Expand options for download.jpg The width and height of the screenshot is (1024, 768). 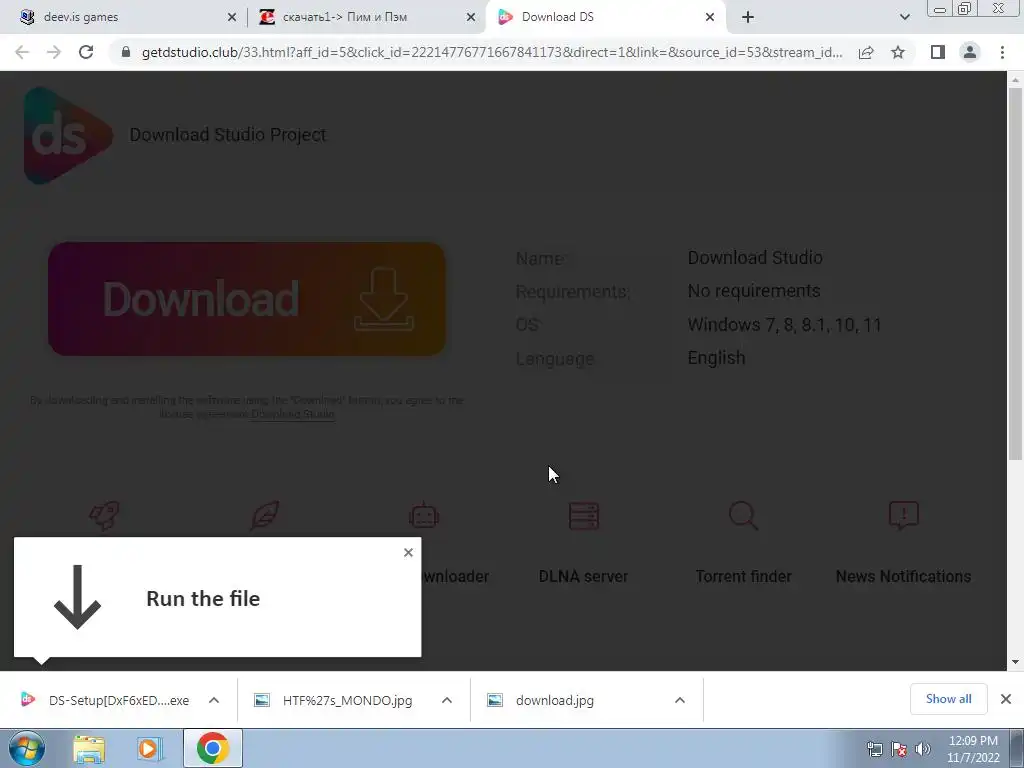pyautogui.click(x=680, y=700)
